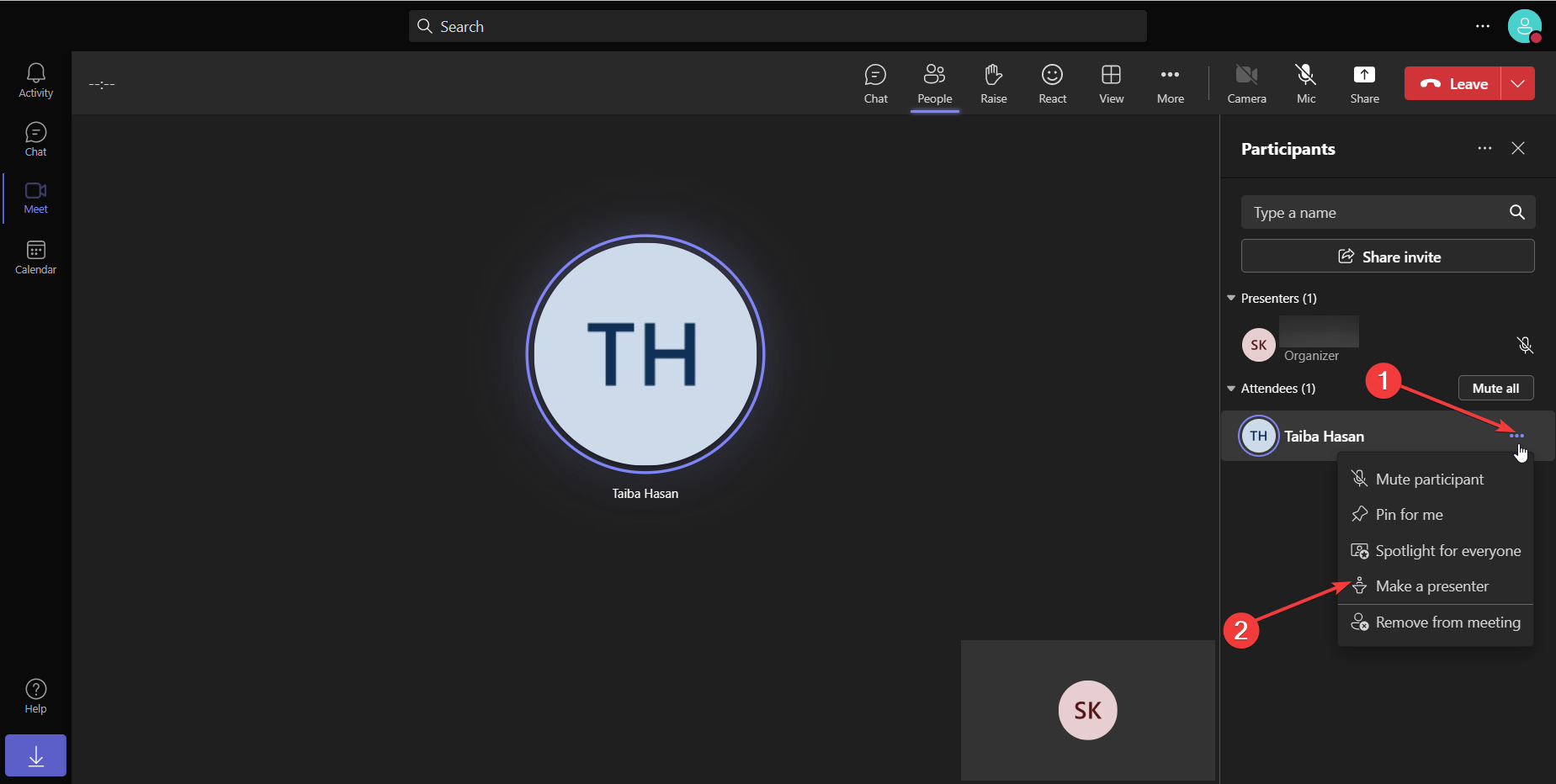This screenshot has width=1556, height=784.
Task: Choose Mute participant from the menu
Action: pyautogui.click(x=1435, y=479)
